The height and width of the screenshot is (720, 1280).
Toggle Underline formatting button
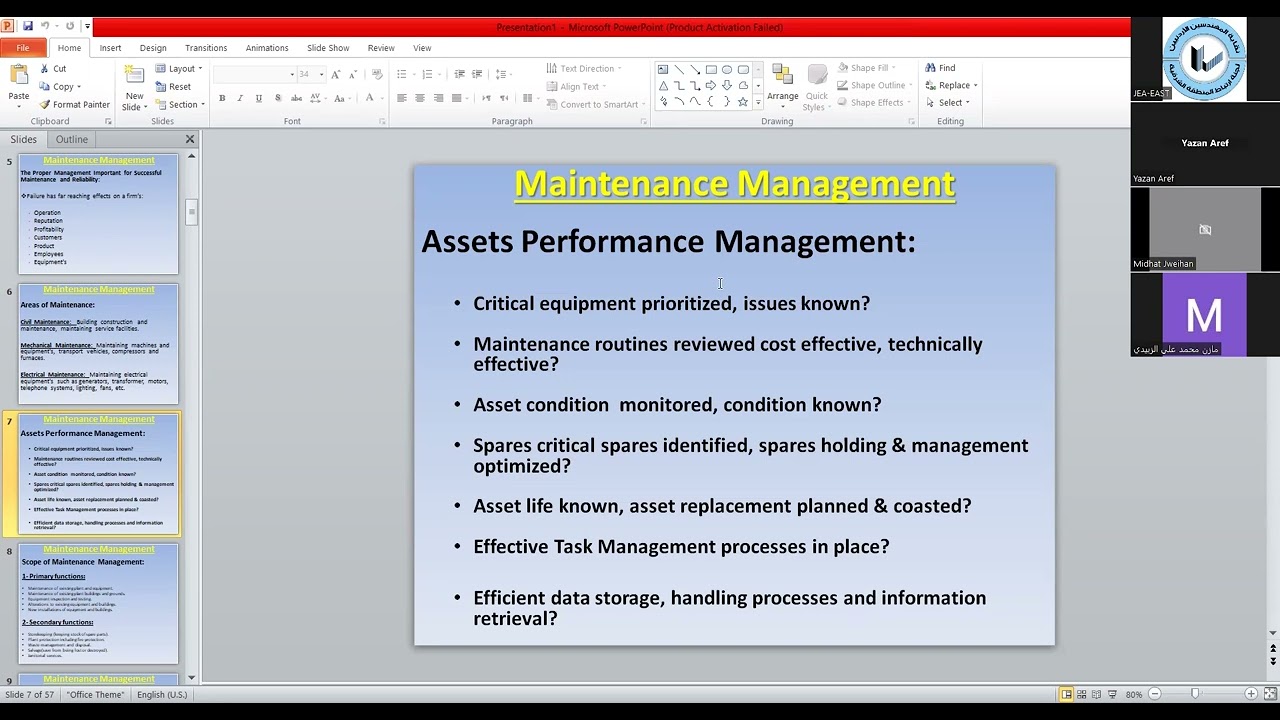[259, 98]
